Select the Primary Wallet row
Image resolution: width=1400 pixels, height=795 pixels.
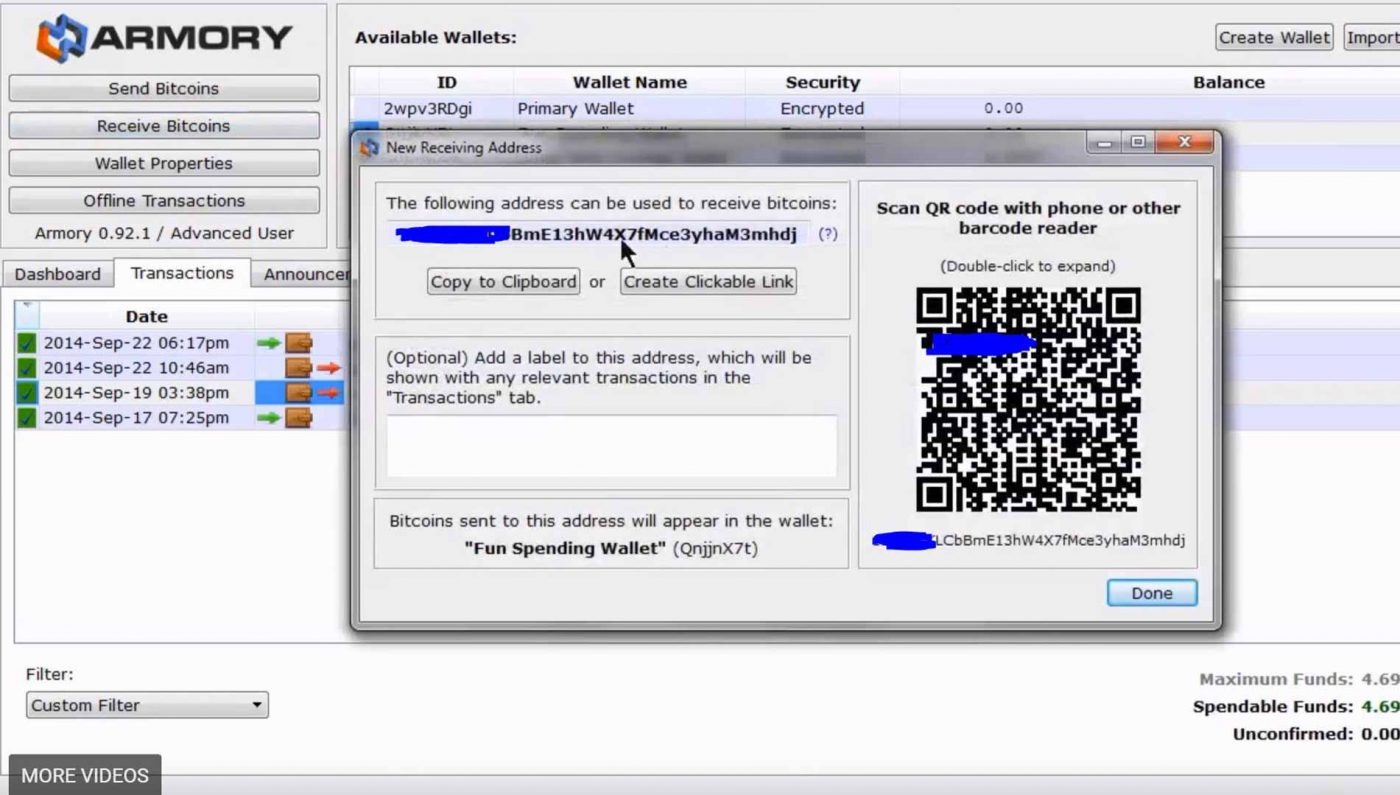[x=875, y=108]
